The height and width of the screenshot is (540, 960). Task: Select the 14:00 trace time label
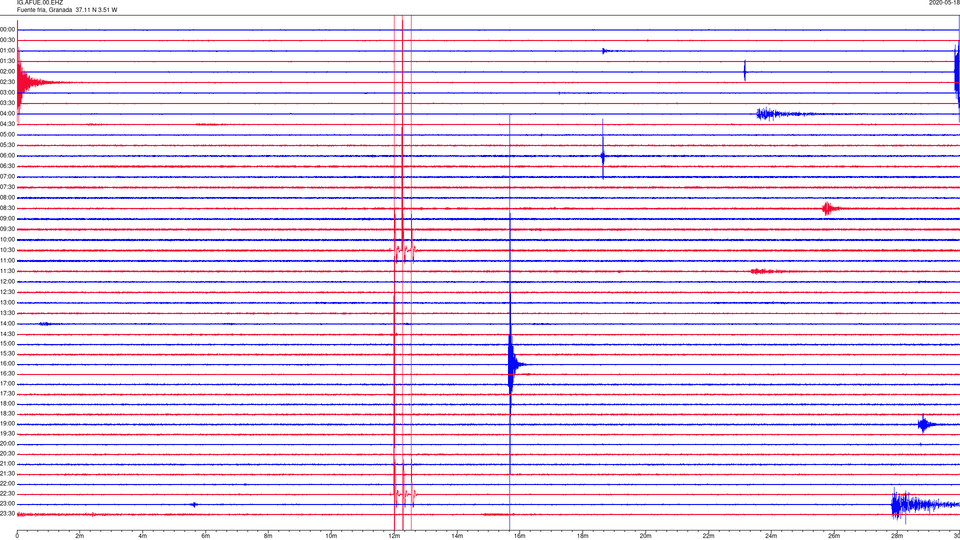click(8, 324)
